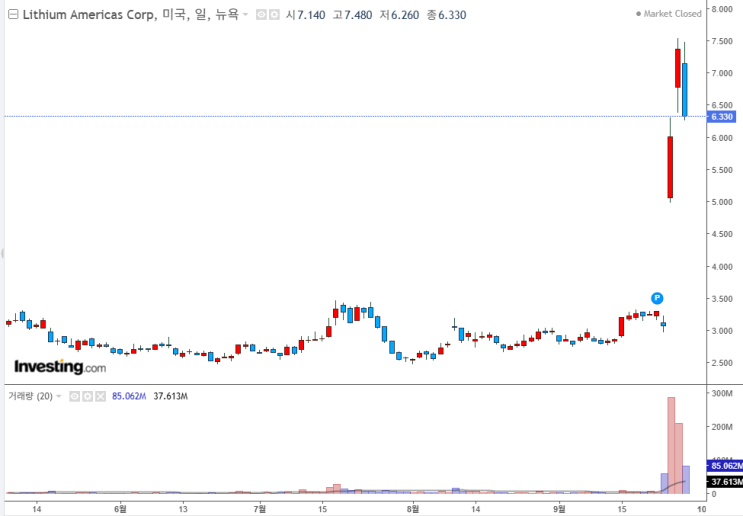Collapse the chart legend with minus box

click(x=13, y=15)
